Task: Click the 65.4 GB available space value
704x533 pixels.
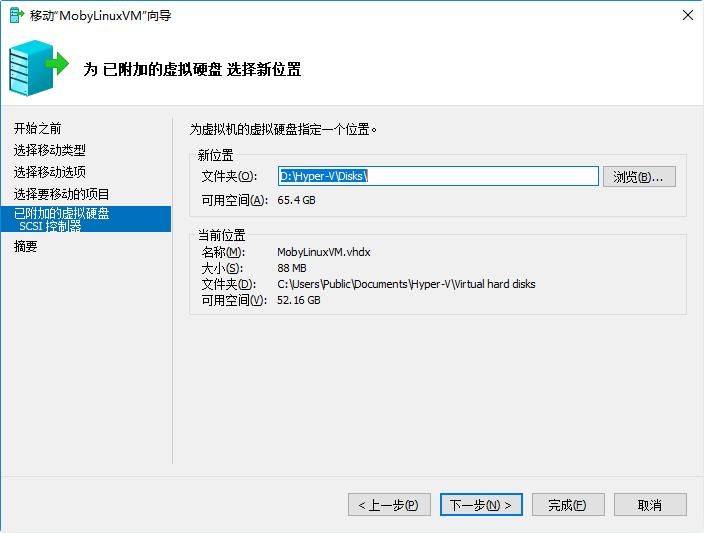Action: click(296, 200)
